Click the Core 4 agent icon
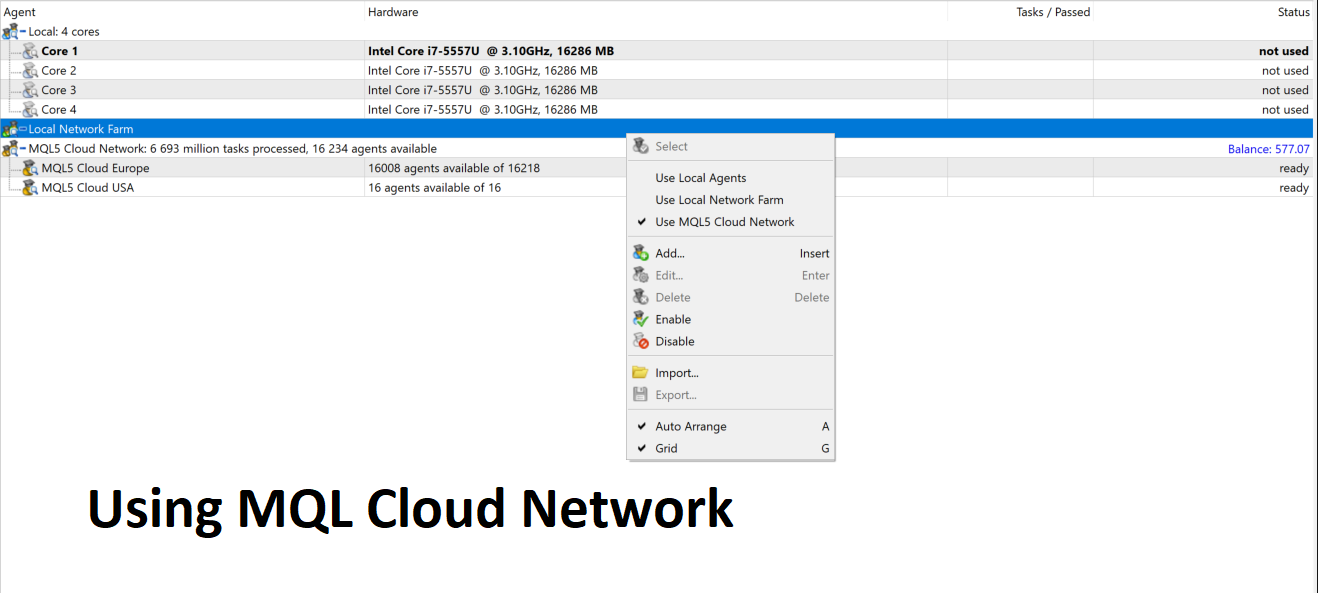1318x593 pixels. point(30,110)
